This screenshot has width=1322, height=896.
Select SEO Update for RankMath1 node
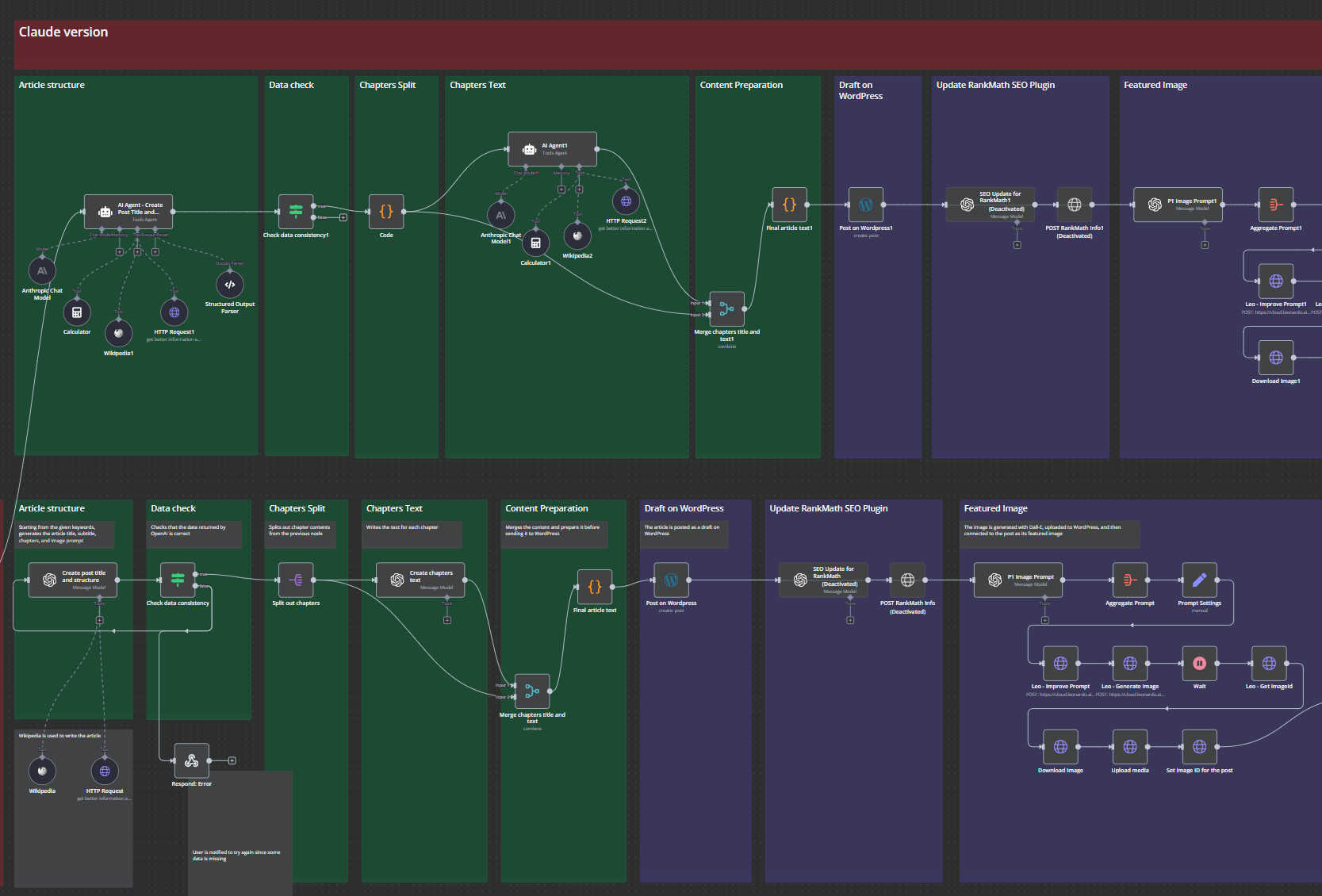tap(990, 205)
